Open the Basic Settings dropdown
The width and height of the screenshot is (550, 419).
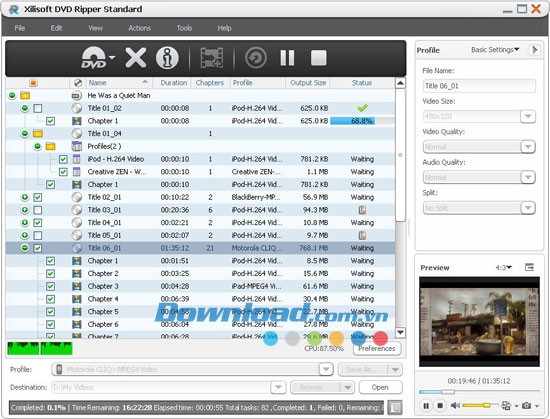(x=495, y=50)
